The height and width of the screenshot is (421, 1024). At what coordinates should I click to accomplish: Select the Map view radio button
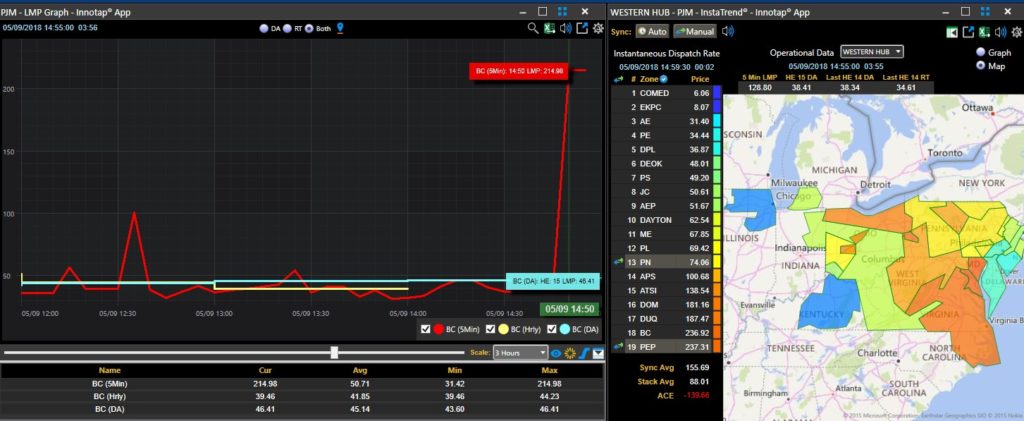(x=981, y=66)
